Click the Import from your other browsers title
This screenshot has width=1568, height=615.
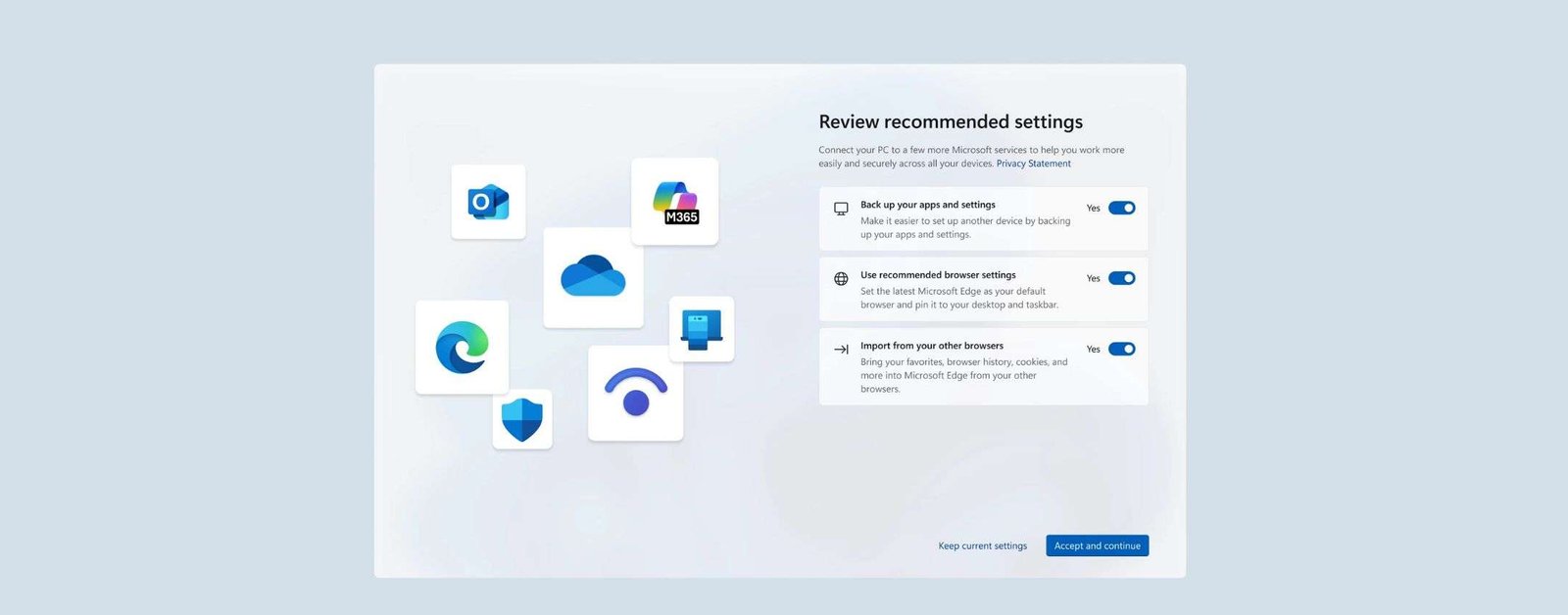(x=932, y=346)
